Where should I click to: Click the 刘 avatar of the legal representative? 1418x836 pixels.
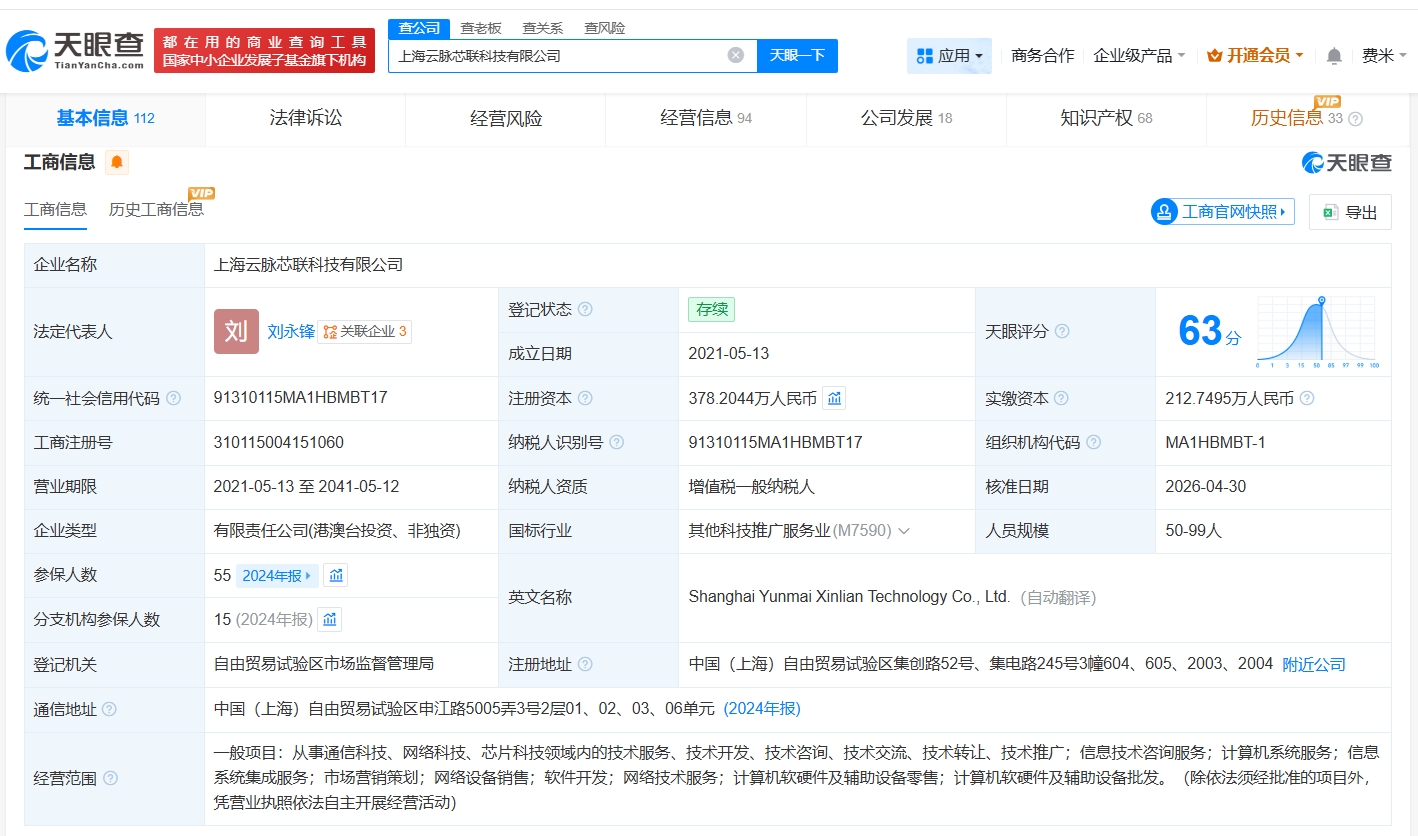(236, 331)
